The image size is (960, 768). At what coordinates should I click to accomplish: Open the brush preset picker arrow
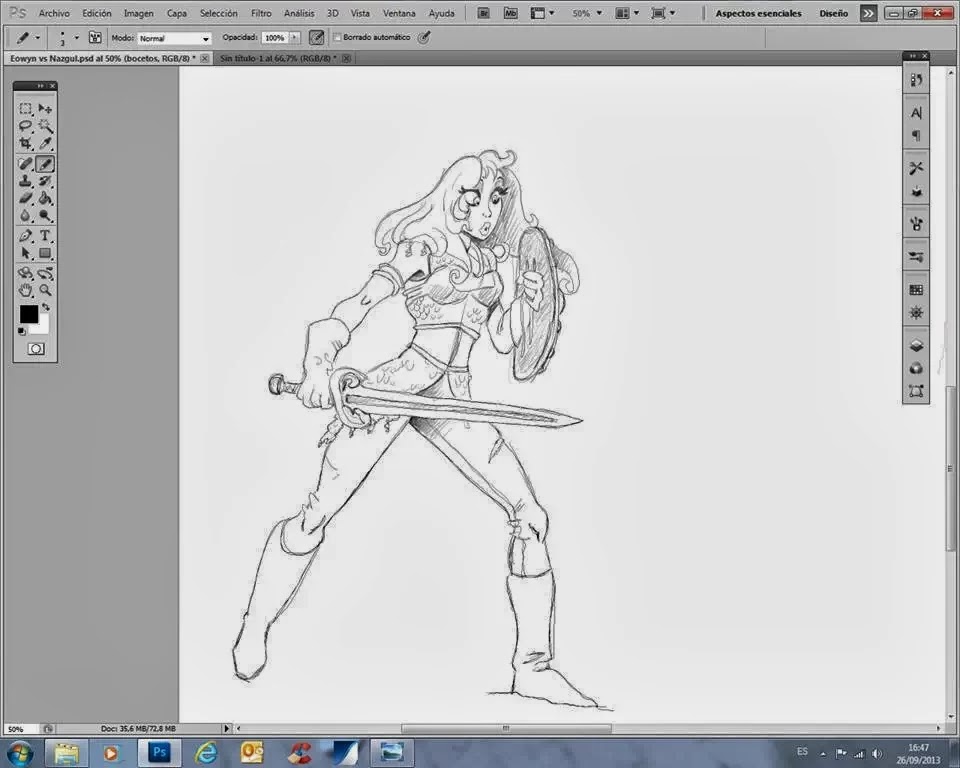click(x=77, y=37)
